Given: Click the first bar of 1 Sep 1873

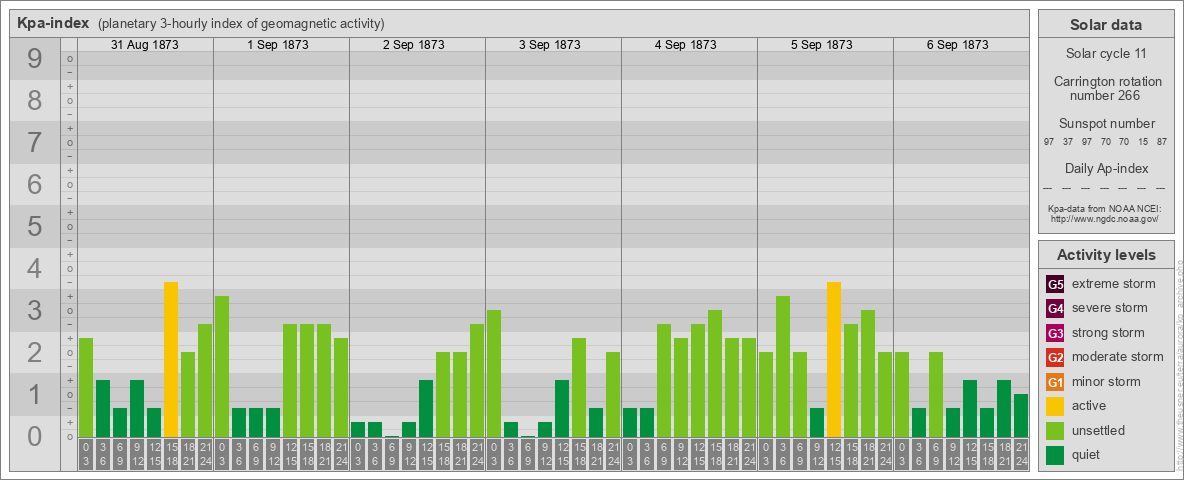Looking at the screenshot, I should (222, 367).
